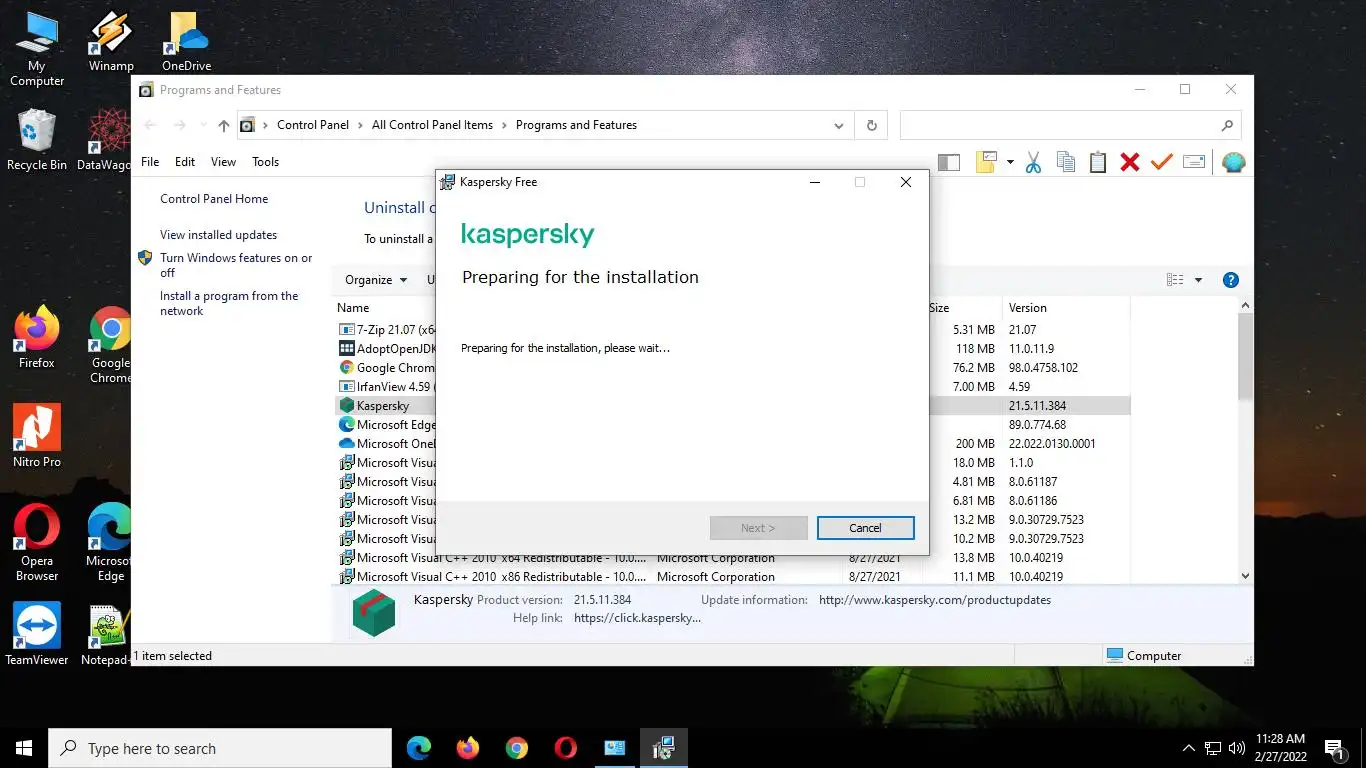The height and width of the screenshot is (768, 1366).
Task: Click the envelope Email icon in the toolbar
Action: (1194, 162)
